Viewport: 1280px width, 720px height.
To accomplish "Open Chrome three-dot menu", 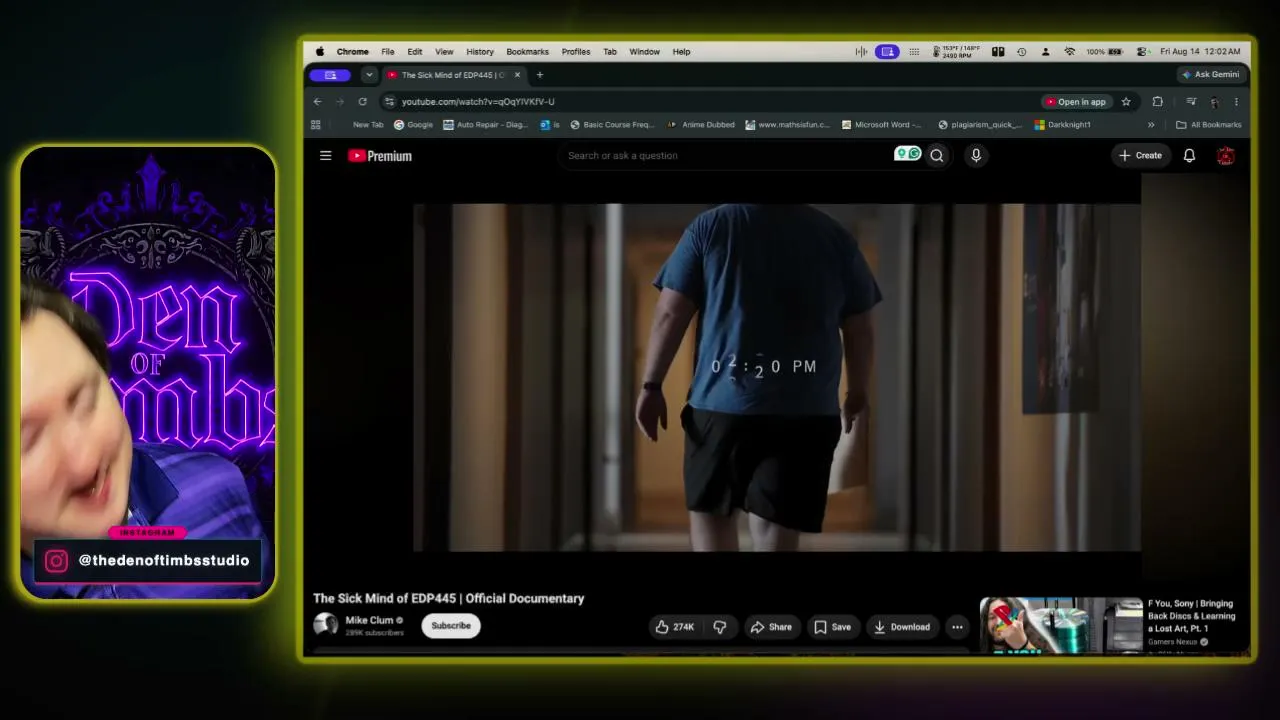I will pyautogui.click(x=1236, y=101).
